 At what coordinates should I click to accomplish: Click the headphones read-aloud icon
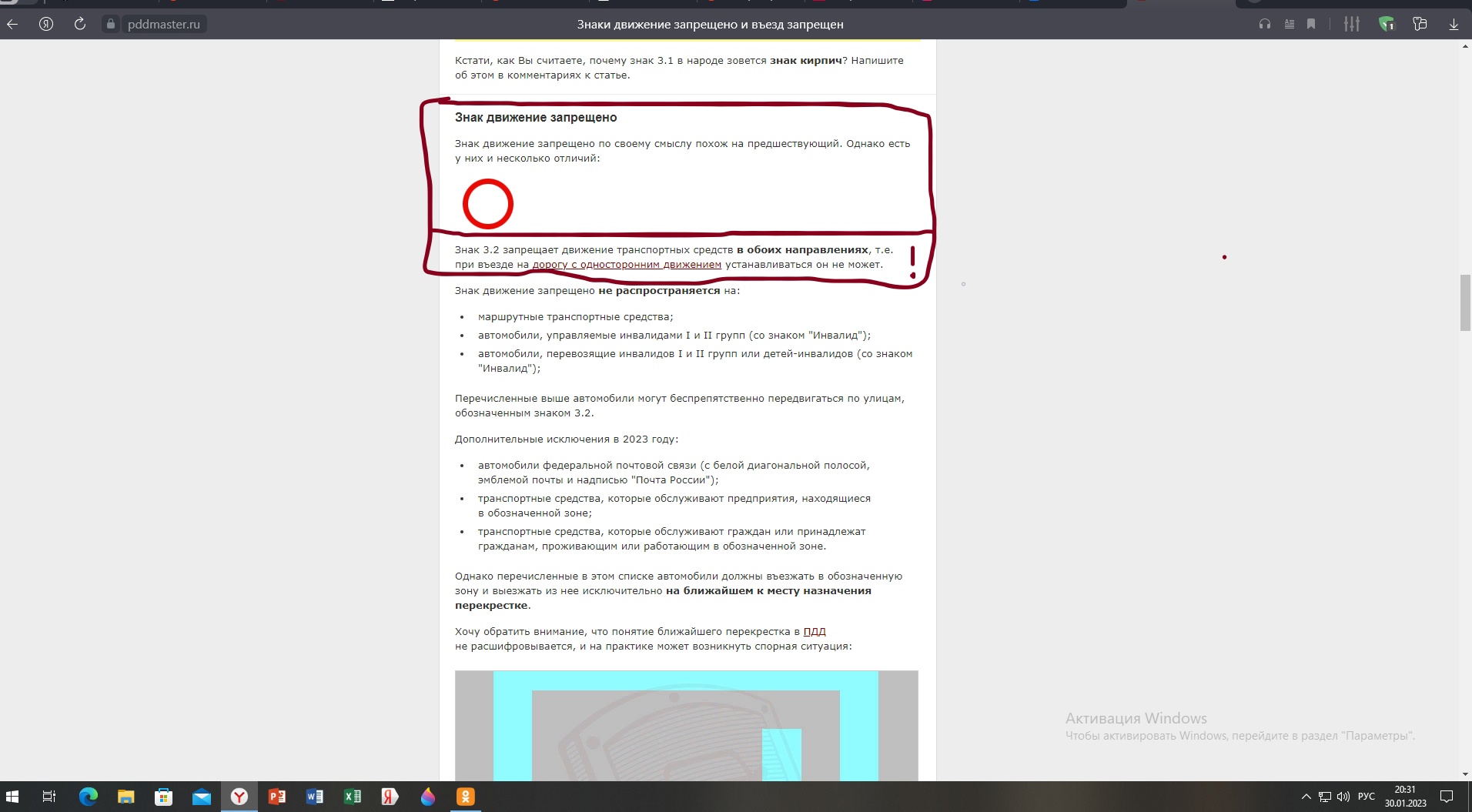click(x=1264, y=25)
